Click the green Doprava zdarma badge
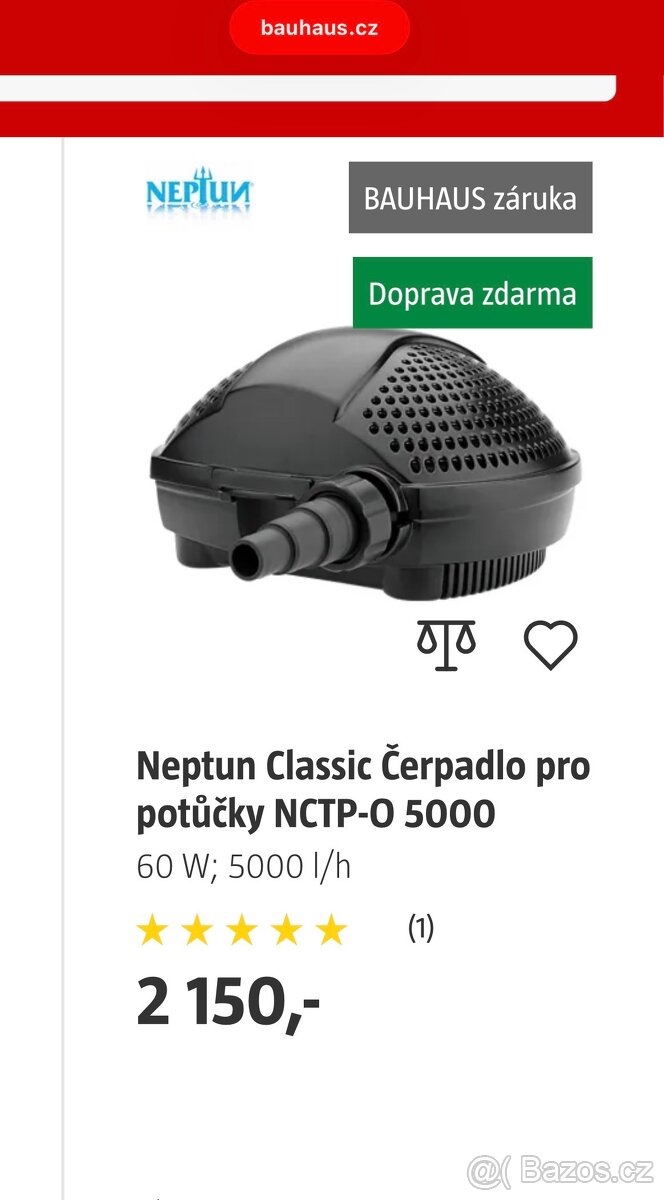664x1200 pixels. (472, 293)
